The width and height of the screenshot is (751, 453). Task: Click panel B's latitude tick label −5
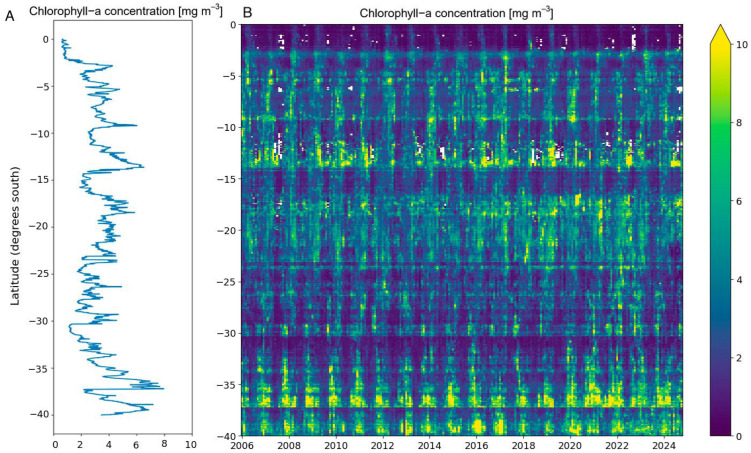click(229, 76)
